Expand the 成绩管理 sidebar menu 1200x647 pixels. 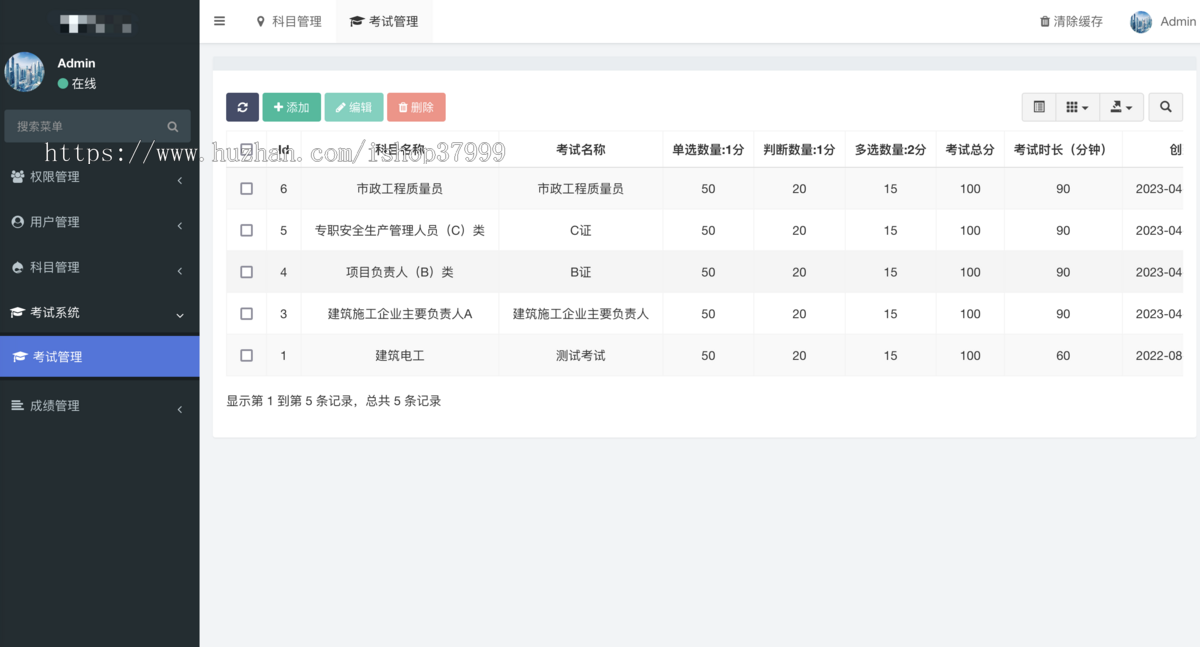[x=99, y=406]
